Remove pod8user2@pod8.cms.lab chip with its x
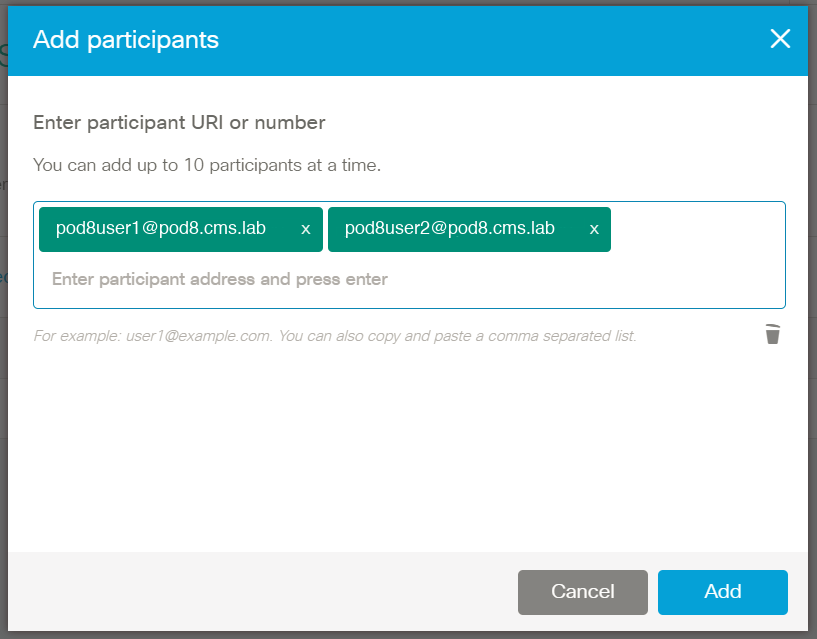Screen dimensions: 817x639 (x=594, y=229)
